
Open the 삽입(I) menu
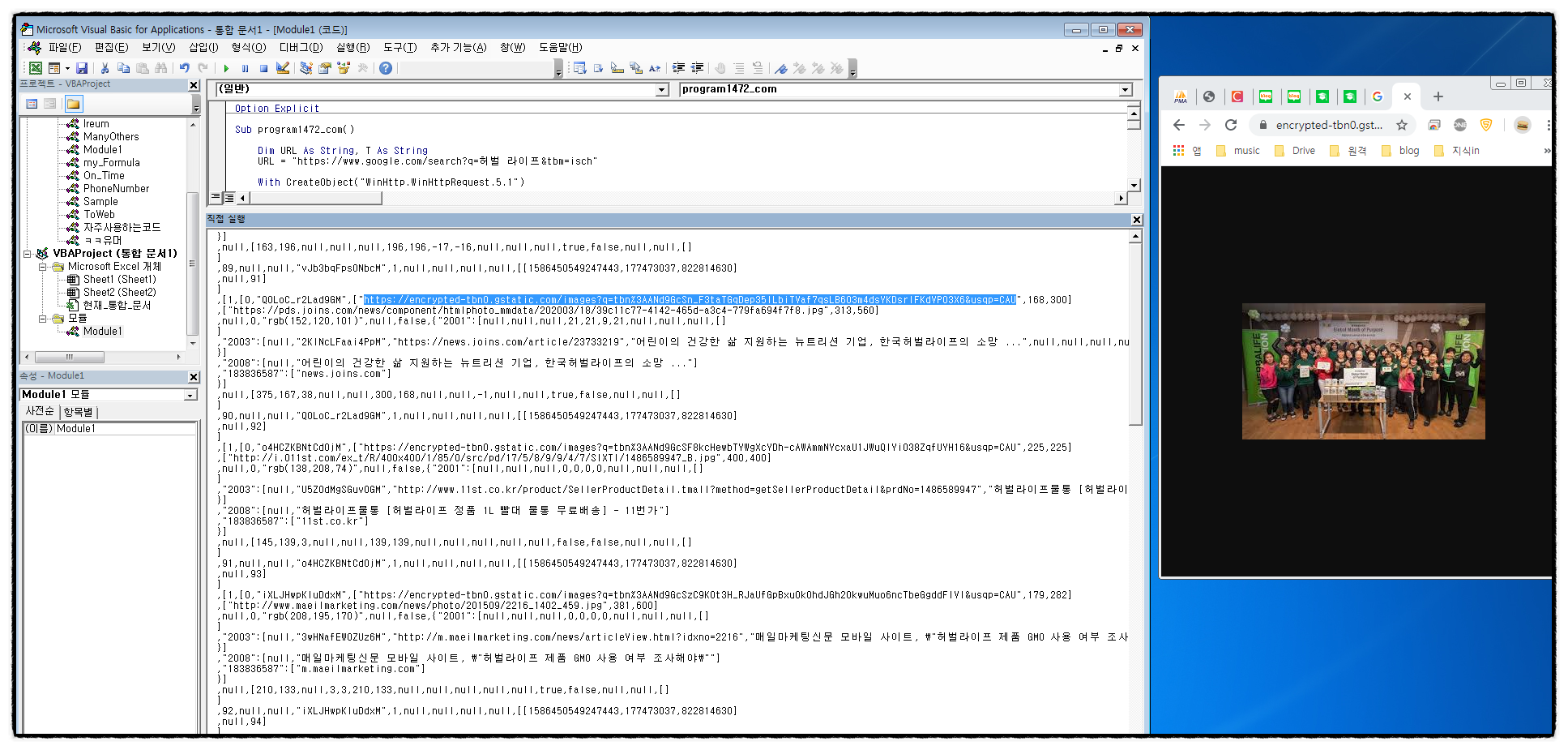[203, 48]
